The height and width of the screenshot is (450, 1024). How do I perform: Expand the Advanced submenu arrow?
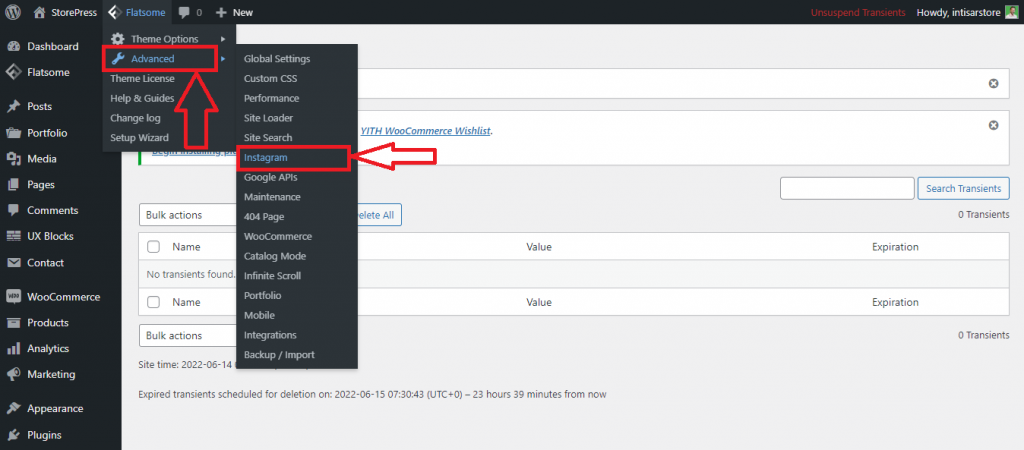(223, 59)
